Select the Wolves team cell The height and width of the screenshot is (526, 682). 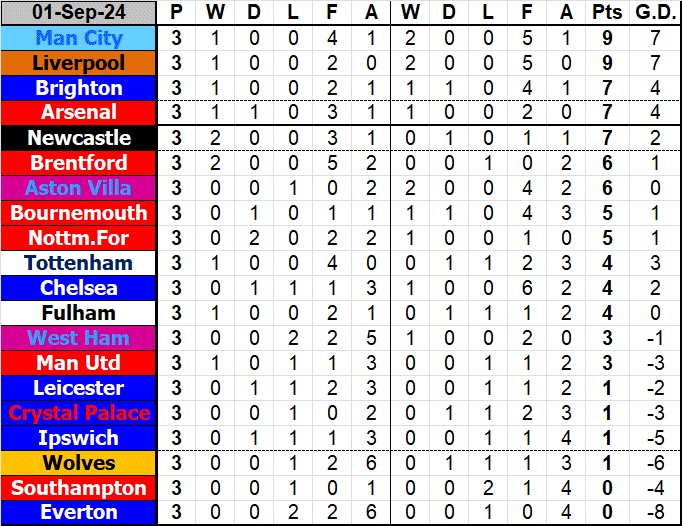79,463
